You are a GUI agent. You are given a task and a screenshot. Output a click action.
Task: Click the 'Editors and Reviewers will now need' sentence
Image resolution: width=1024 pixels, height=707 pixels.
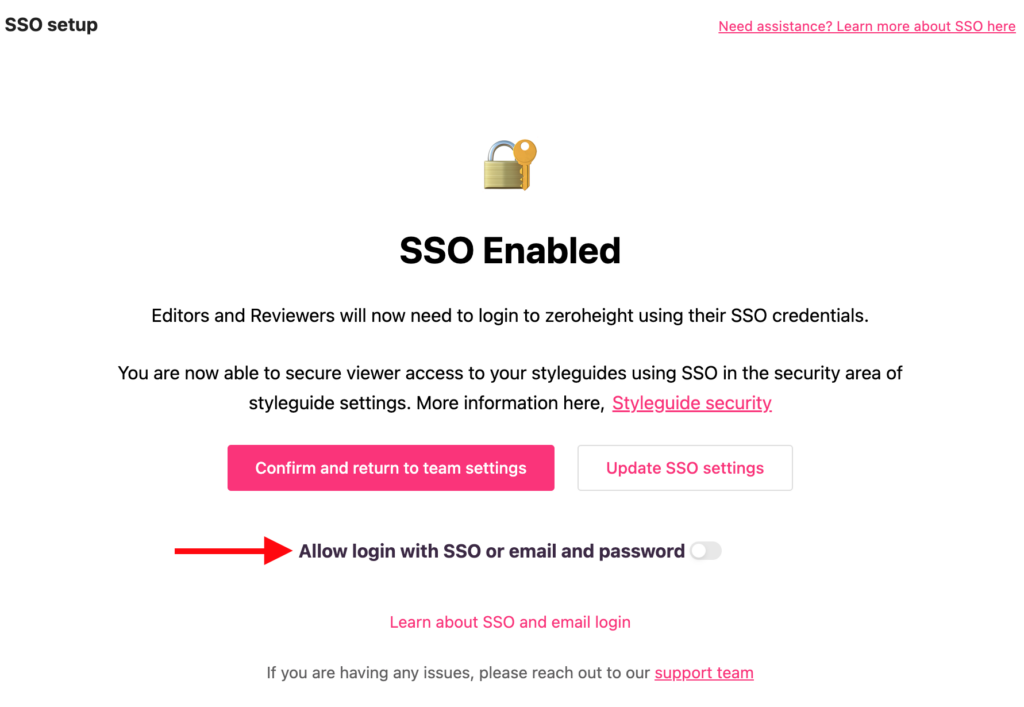point(510,316)
